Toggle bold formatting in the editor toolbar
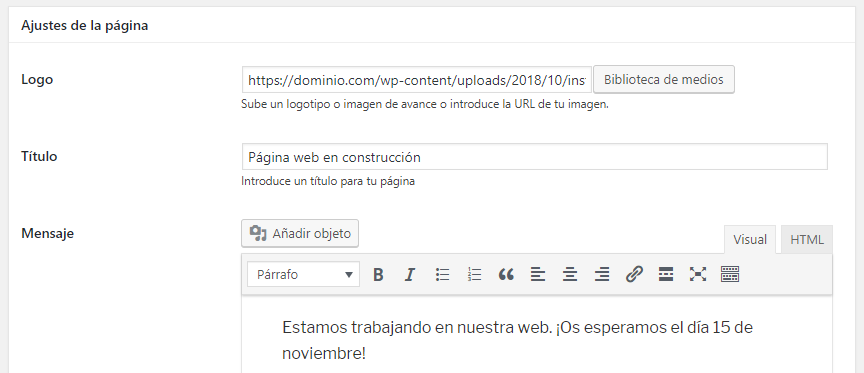Image resolution: width=864 pixels, height=373 pixels. pos(378,274)
